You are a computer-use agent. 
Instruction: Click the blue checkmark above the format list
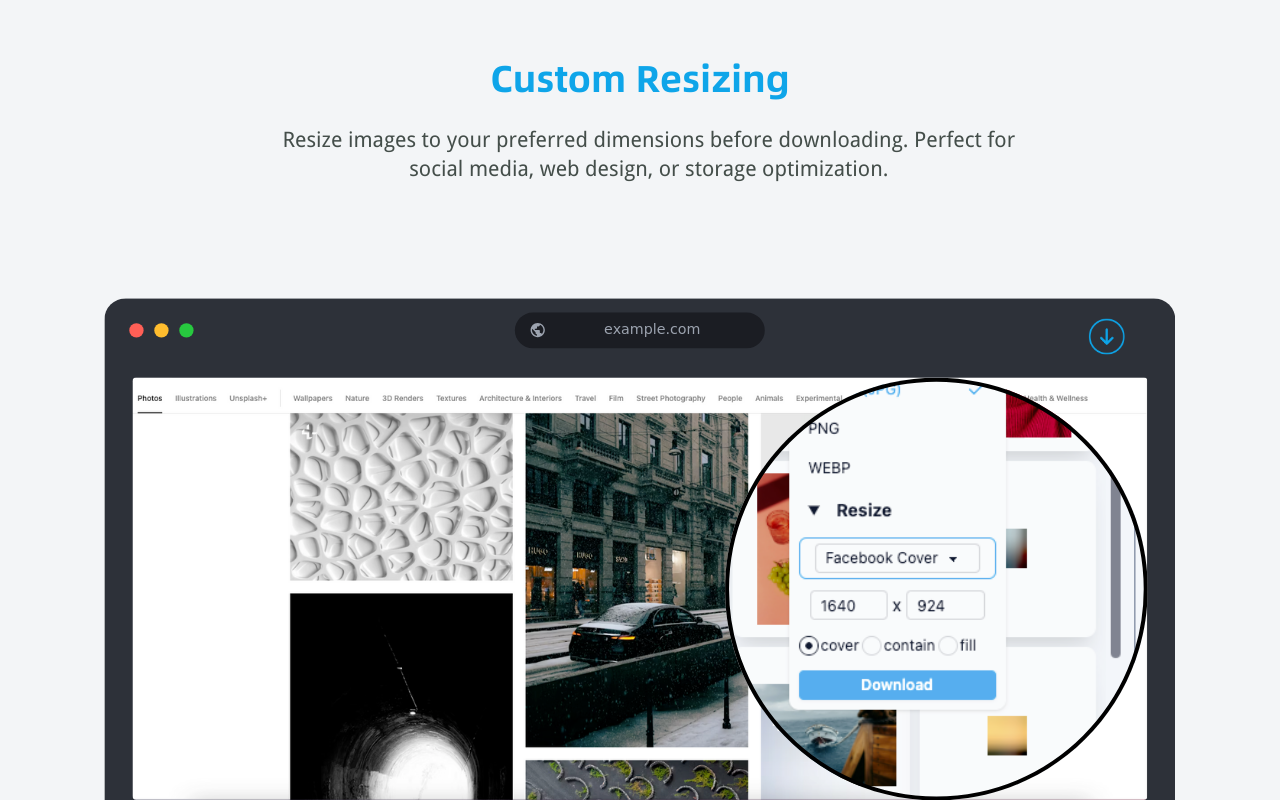point(974,391)
